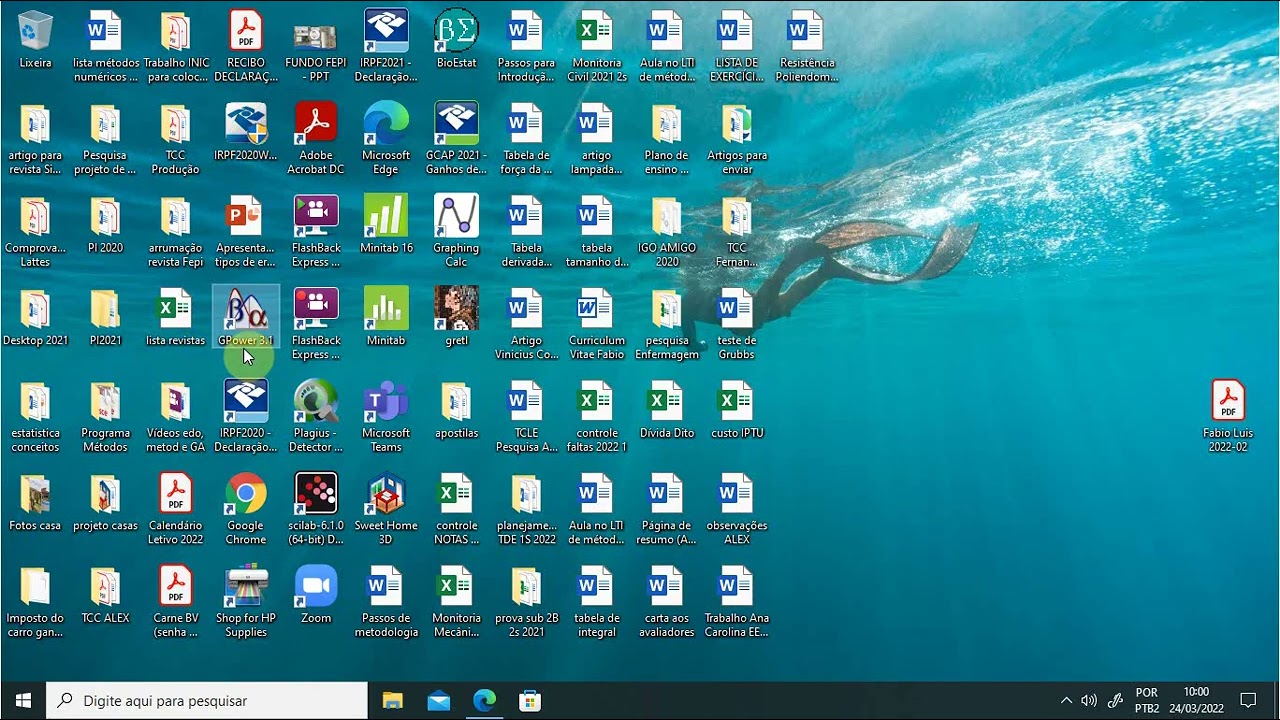Select the Minitab shortcut beside gretl

[386, 317]
